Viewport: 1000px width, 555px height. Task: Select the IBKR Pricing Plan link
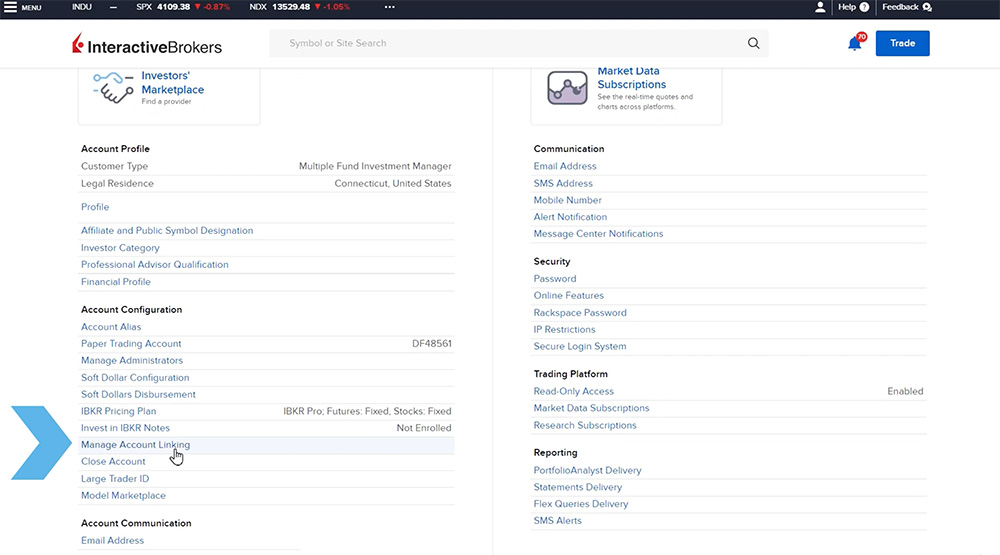tap(118, 411)
